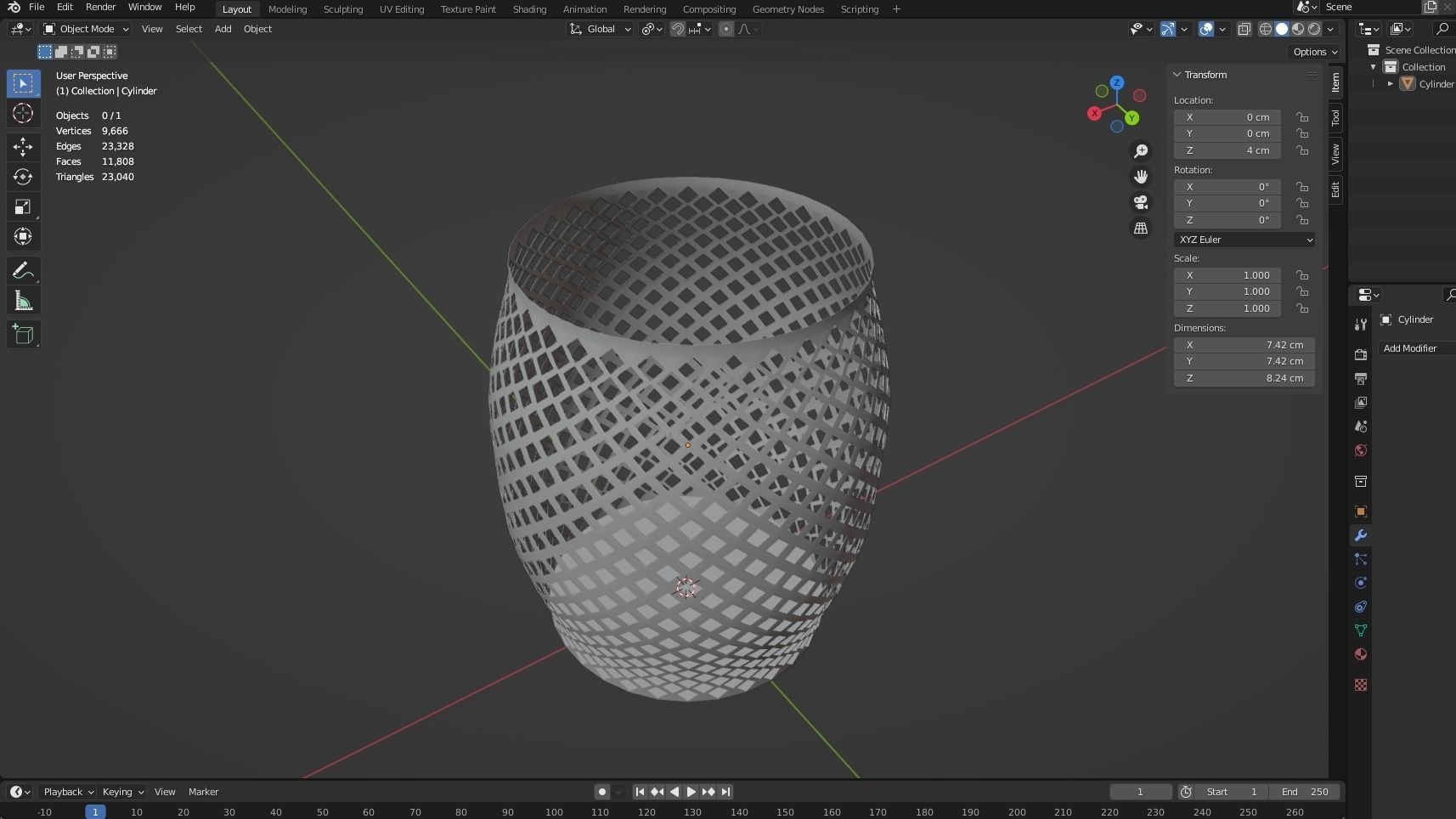Select the Measure tool

click(x=23, y=301)
